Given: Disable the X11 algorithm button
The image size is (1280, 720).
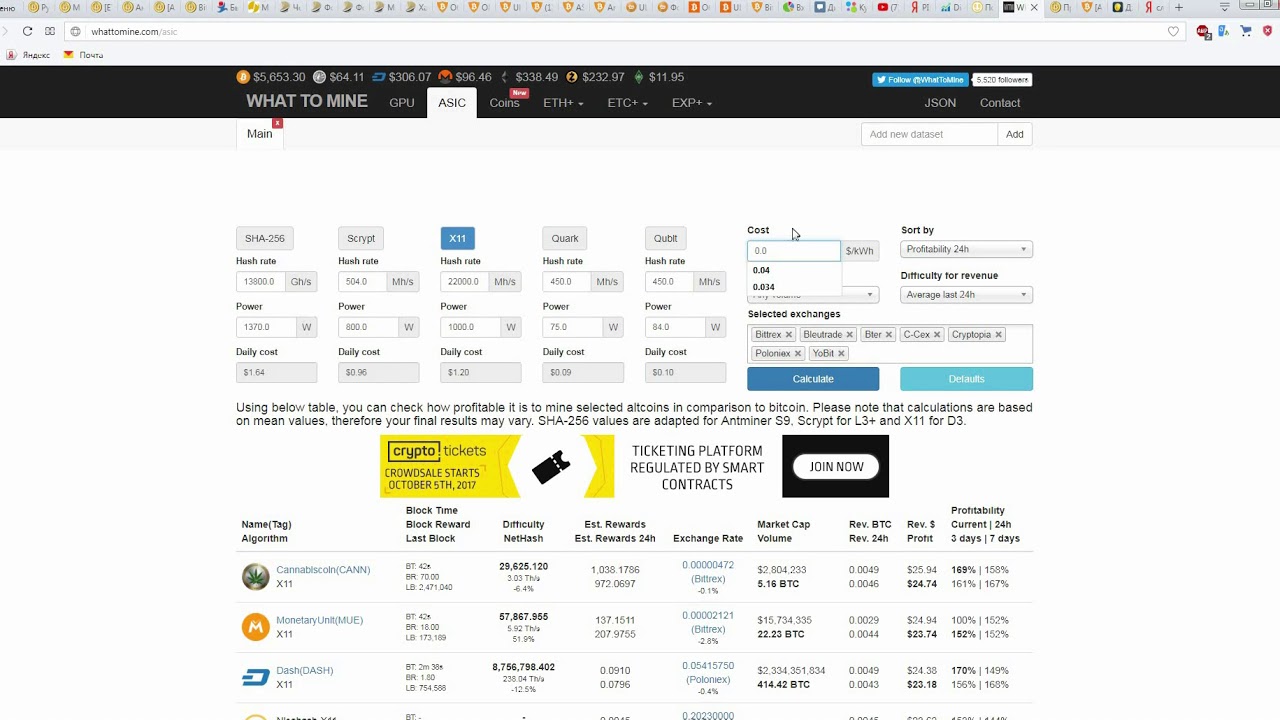Looking at the screenshot, I should (457, 238).
